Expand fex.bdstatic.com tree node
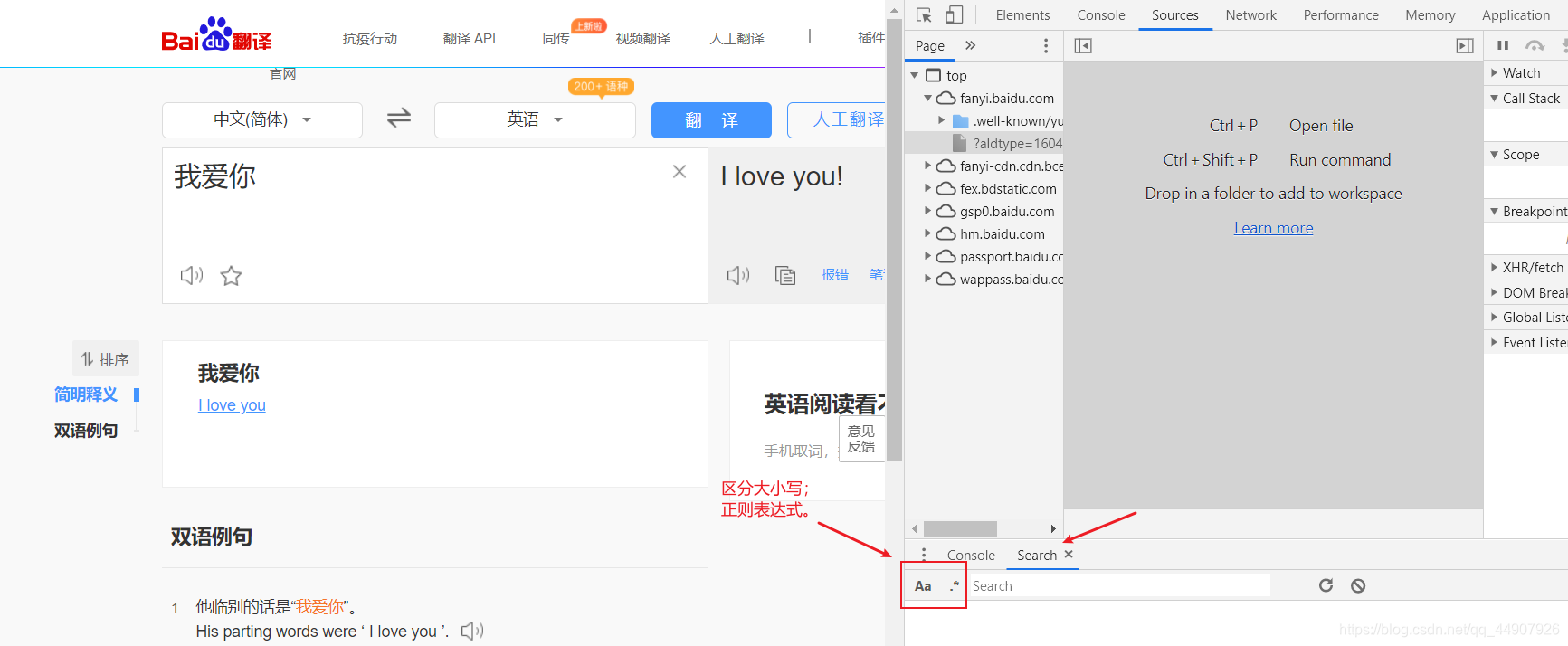This screenshot has height=646, width=1568. tap(927, 188)
